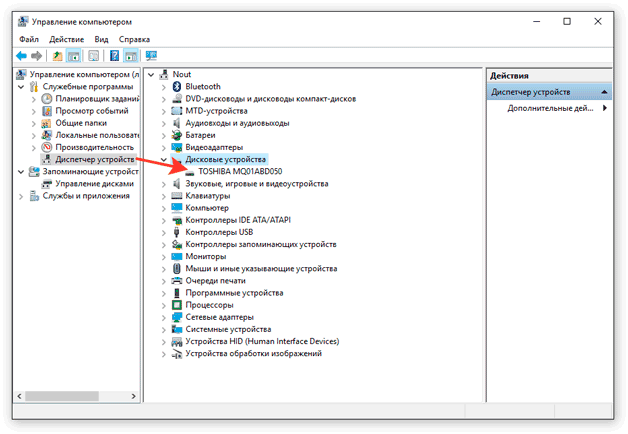This screenshot has width=628, height=434.
Task: Collapse the Дисковые устройства chevron
Action: (x=163, y=159)
